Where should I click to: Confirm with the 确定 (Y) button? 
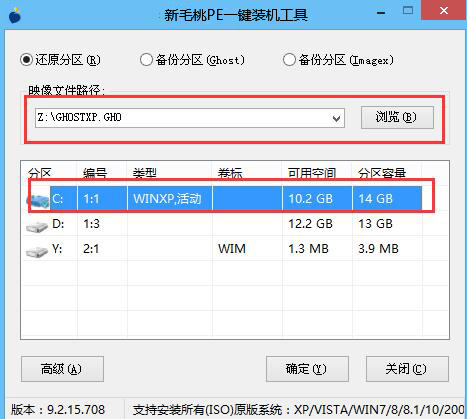307,369
